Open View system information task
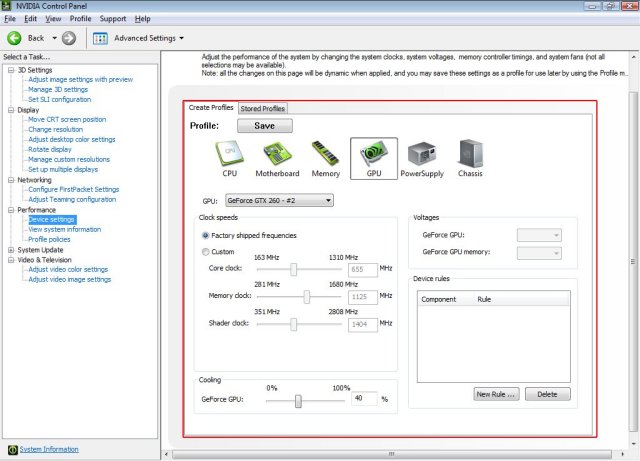The width and height of the screenshot is (640, 461). (x=64, y=229)
